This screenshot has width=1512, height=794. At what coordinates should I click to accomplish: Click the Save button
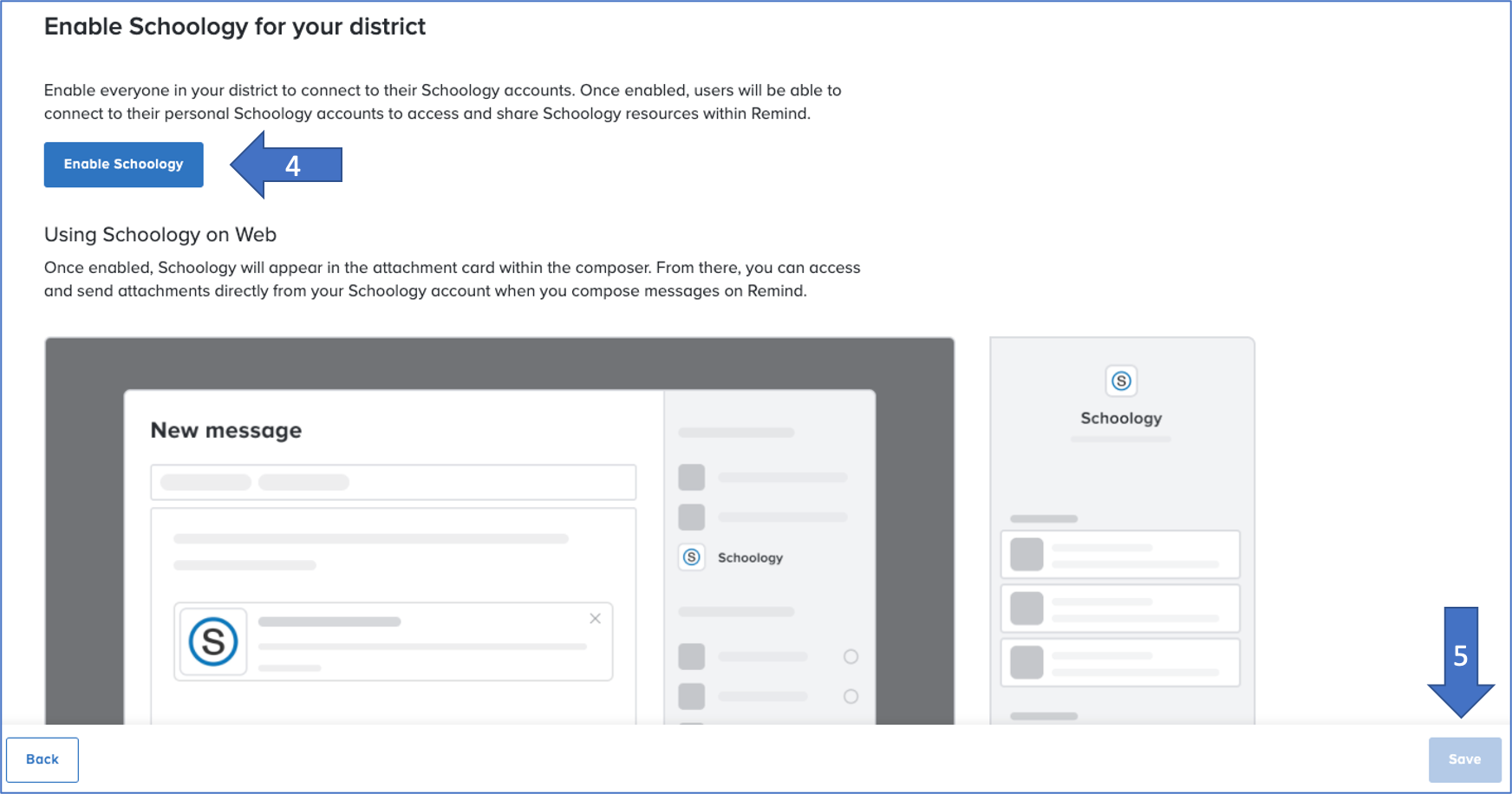coord(1464,759)
